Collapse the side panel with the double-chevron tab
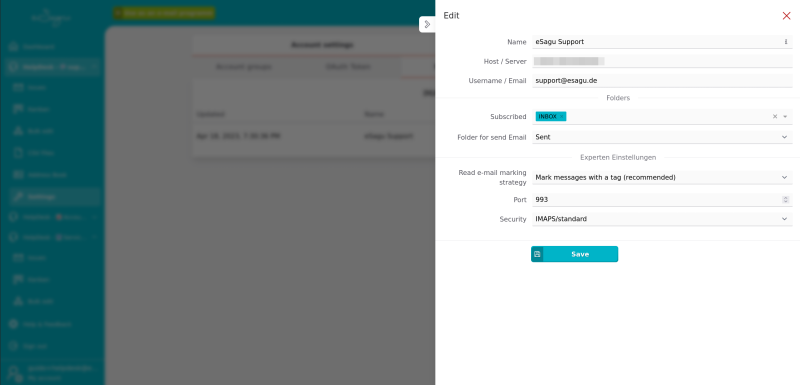Viewport: 800px width, 385px height. (x=427, y=24)
